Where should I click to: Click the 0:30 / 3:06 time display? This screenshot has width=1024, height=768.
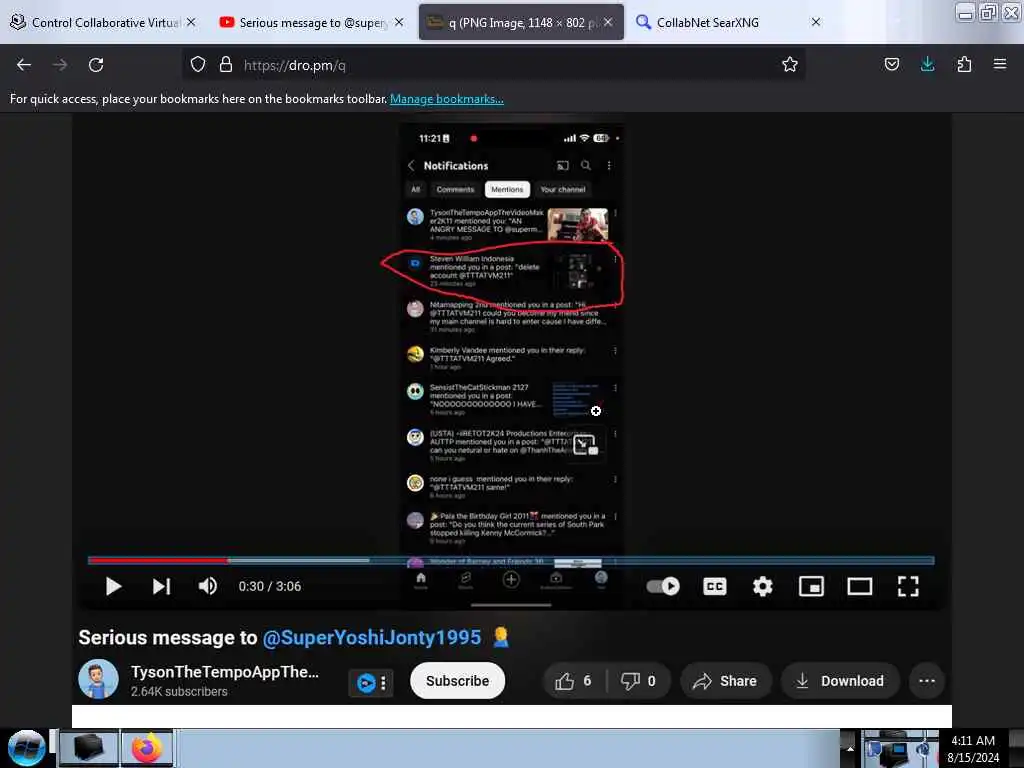[x=270, y=586]
